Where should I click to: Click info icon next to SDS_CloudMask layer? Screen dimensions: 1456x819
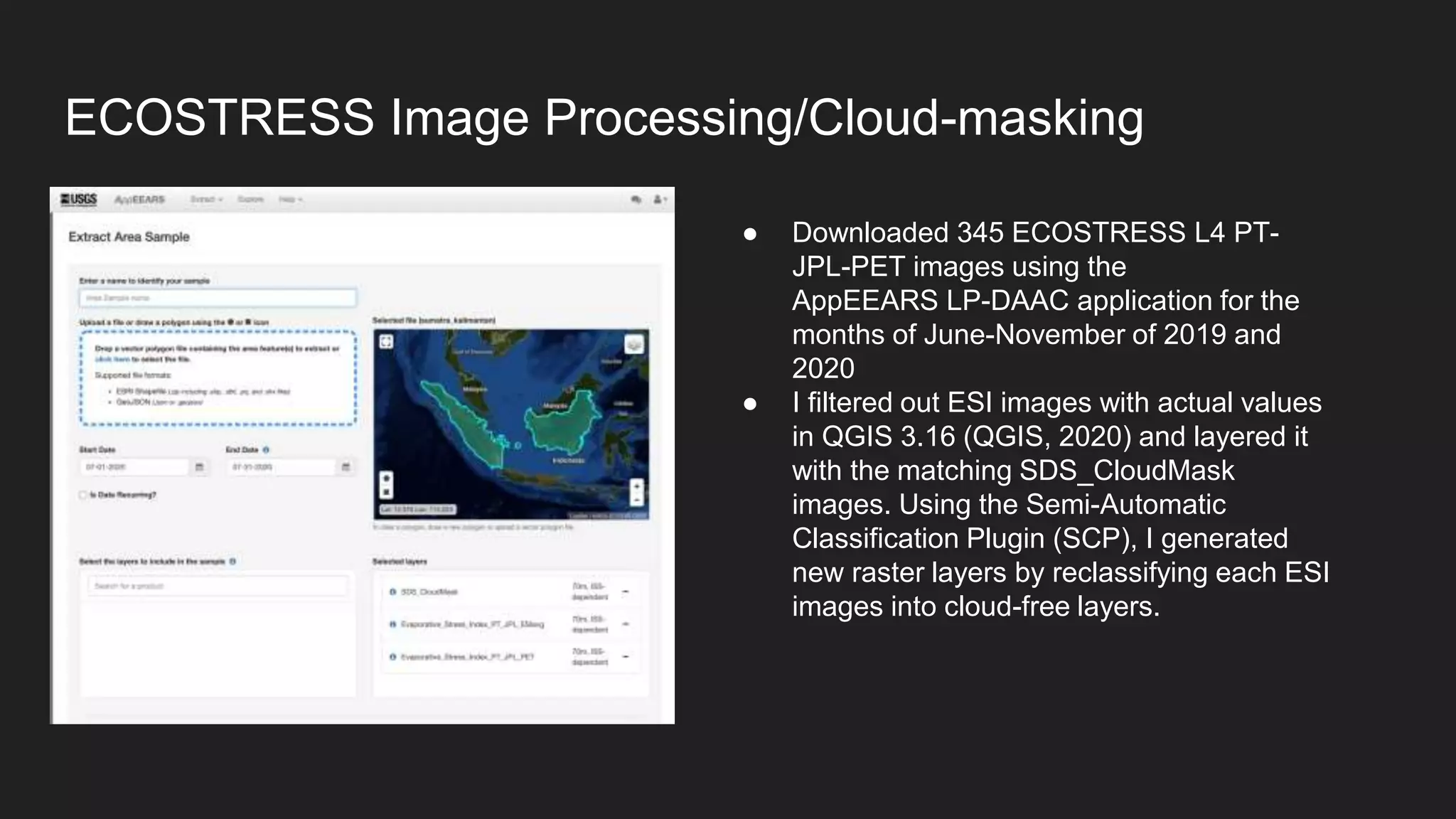392,592
